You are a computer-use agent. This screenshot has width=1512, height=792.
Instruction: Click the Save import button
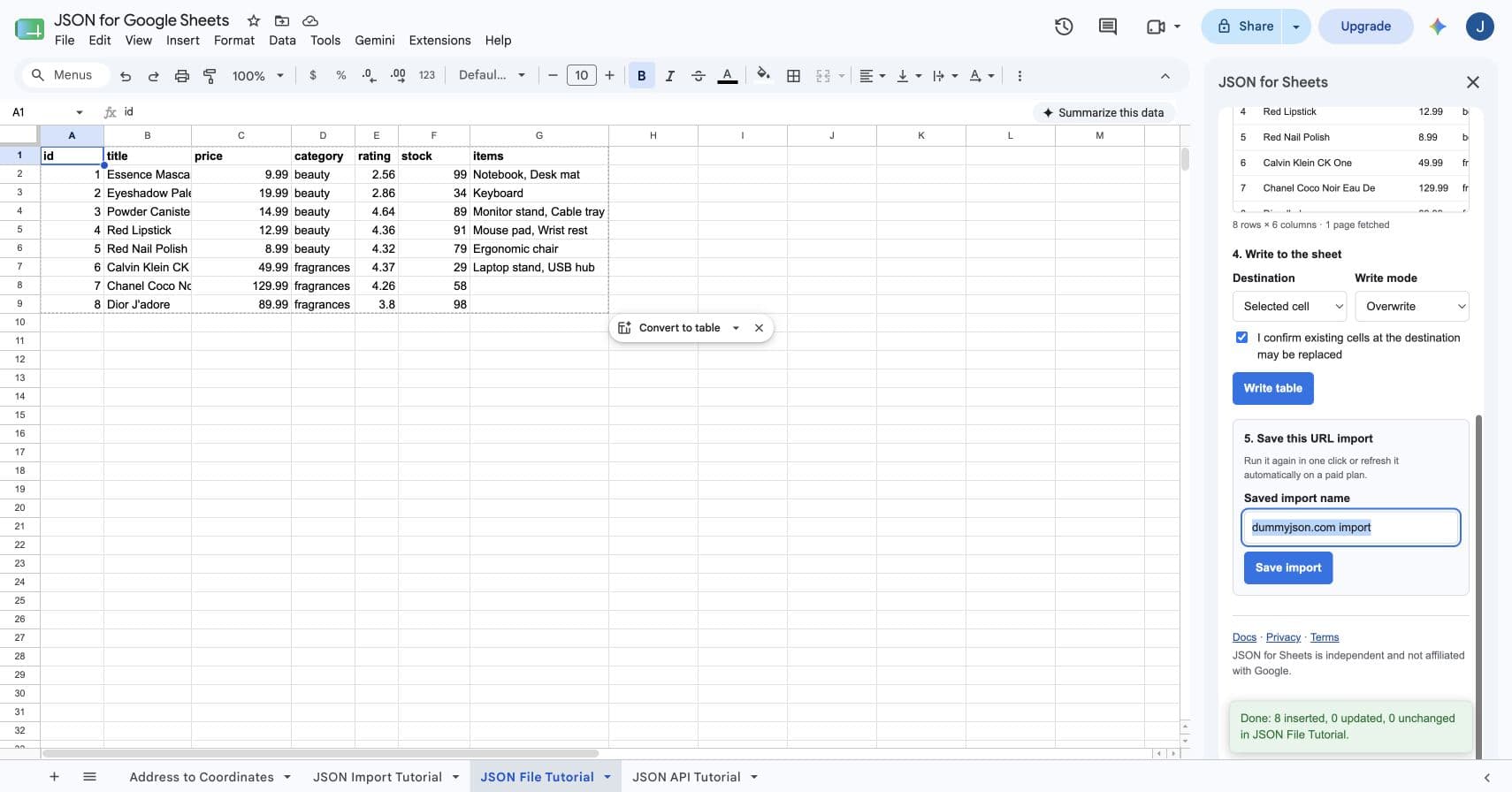[1287, 567]
